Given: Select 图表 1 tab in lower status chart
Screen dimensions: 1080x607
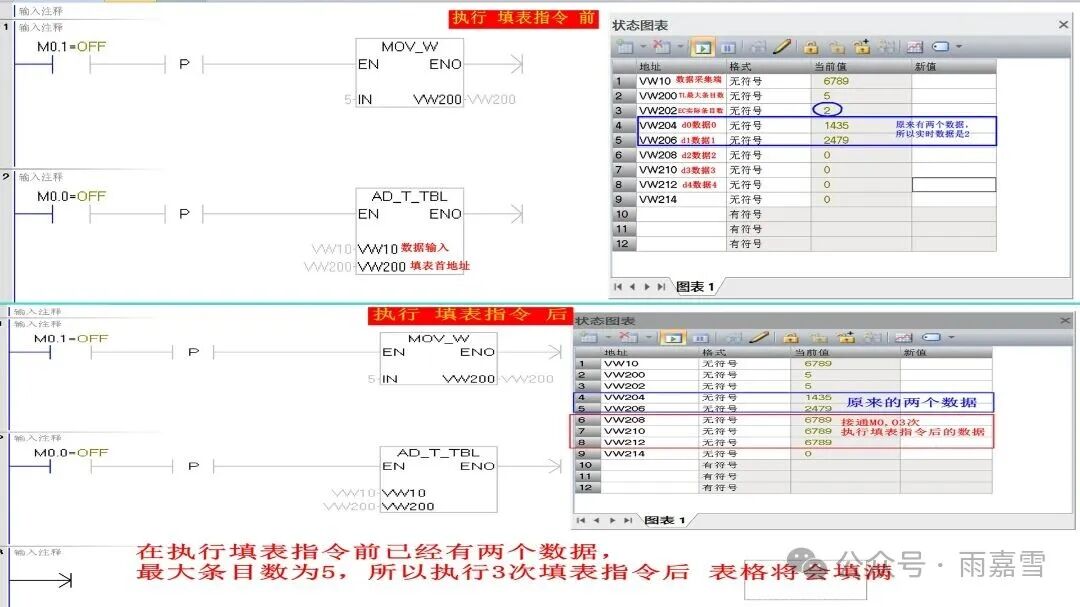Looking at the screenshot, I should point(665,520).
